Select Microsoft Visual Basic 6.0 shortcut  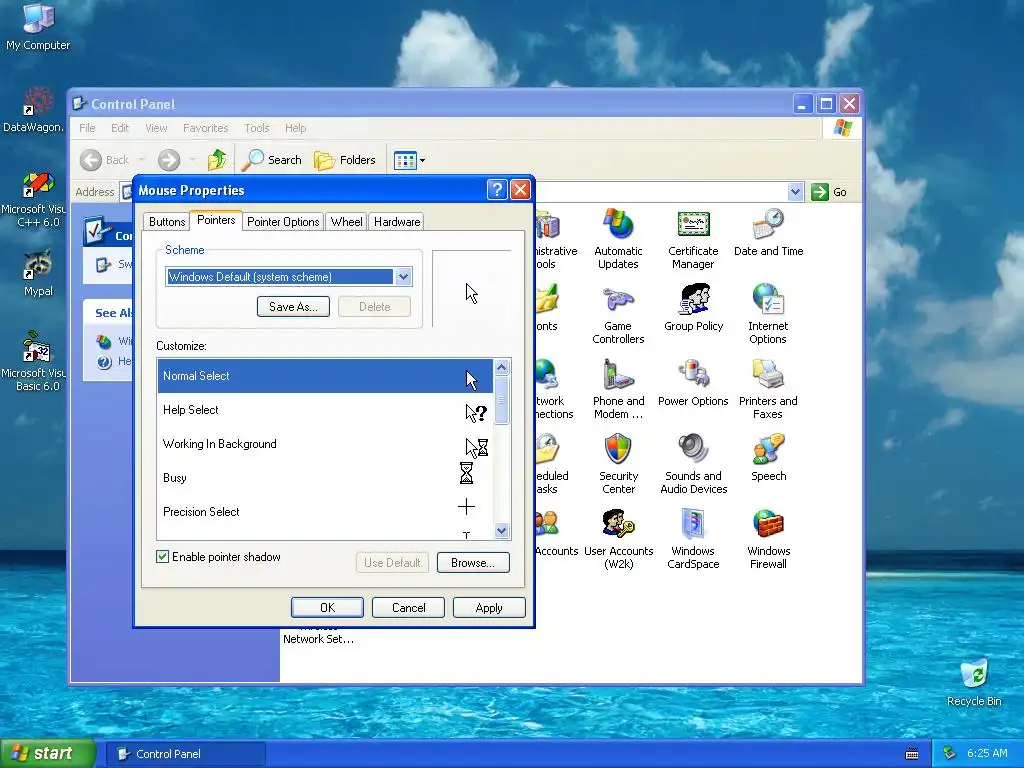tap(34, 362)
